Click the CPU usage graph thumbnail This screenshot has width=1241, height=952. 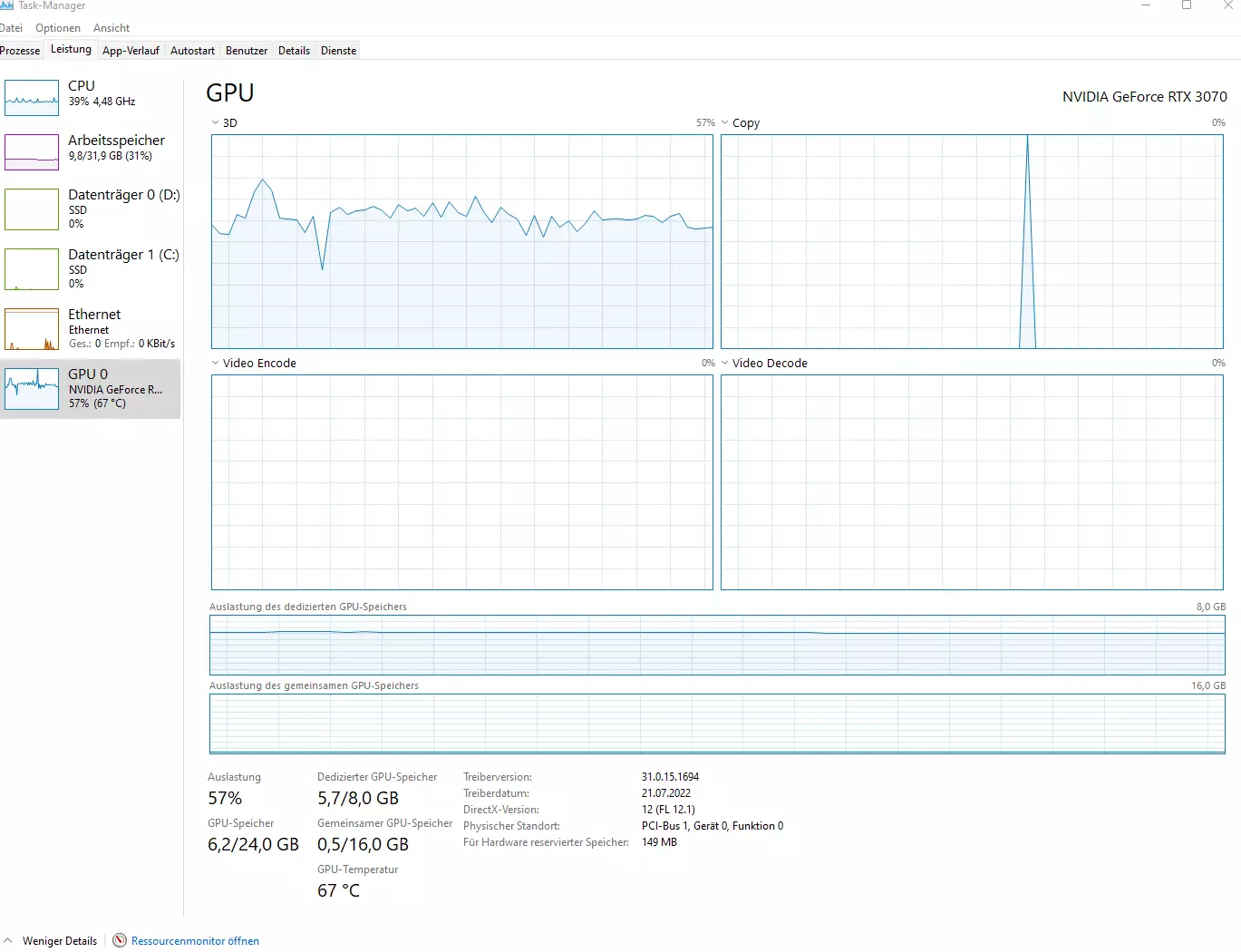click(x=32, y=98)
